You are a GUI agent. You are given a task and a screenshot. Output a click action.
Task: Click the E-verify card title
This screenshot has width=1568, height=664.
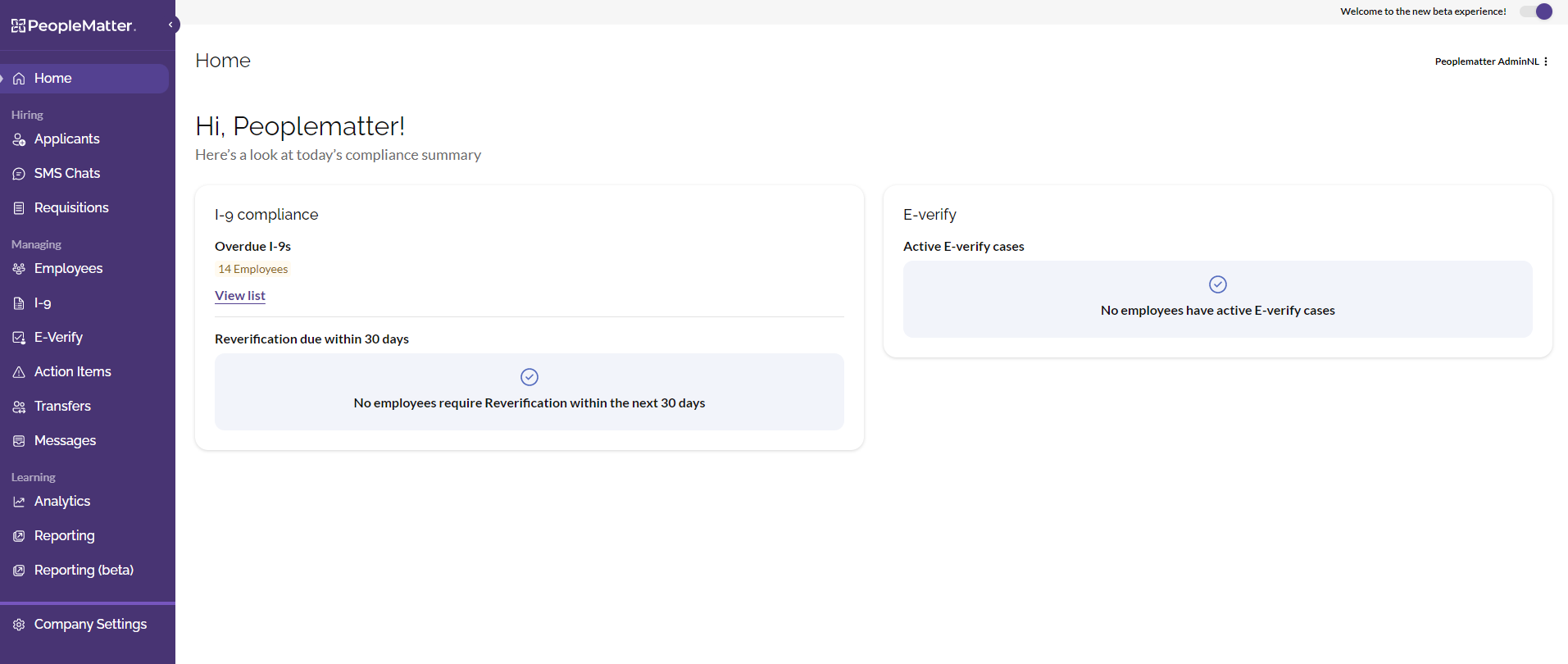click(x=929, y=215)
